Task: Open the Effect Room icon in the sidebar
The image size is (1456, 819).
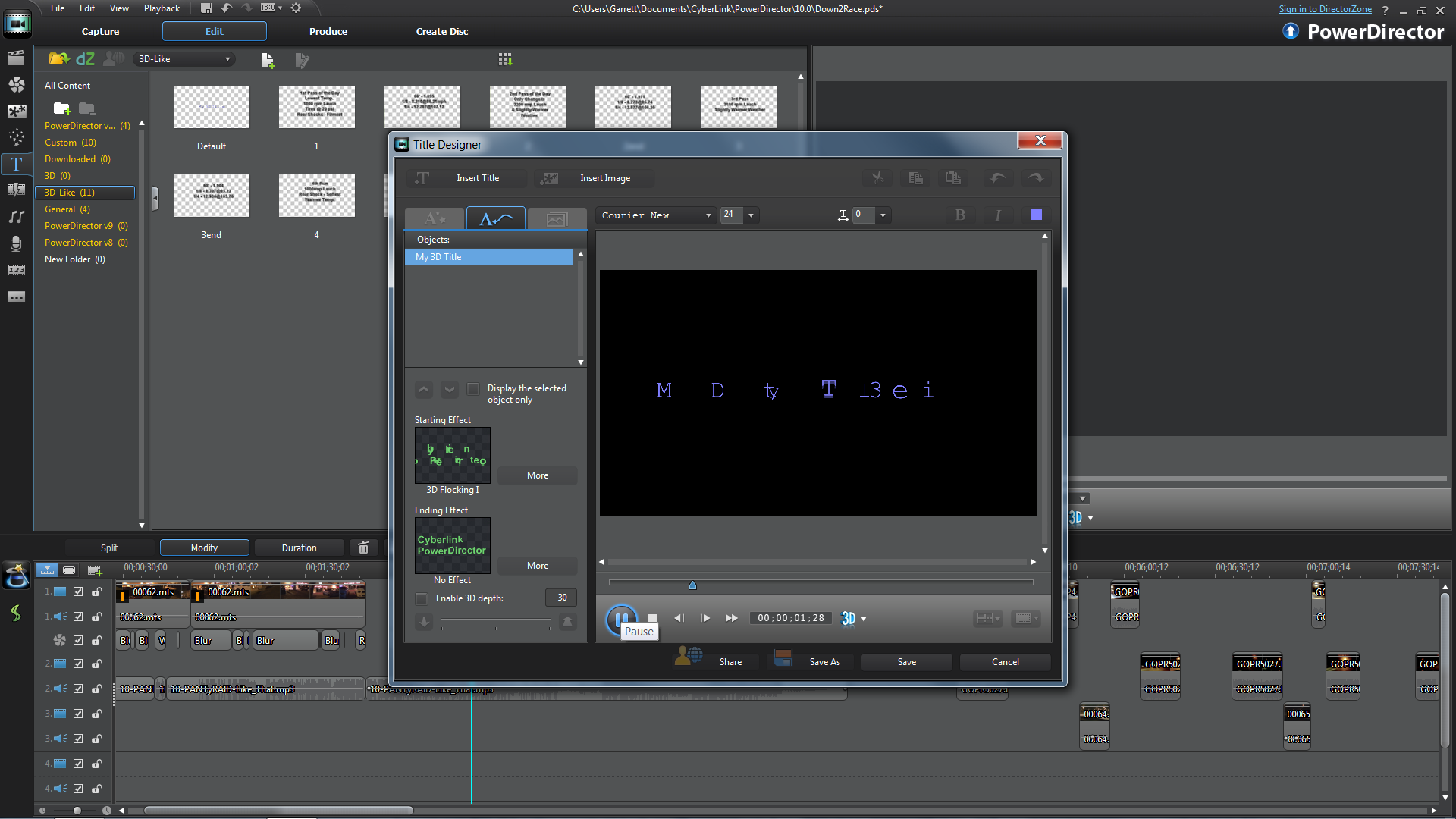Action: point(16,84)
